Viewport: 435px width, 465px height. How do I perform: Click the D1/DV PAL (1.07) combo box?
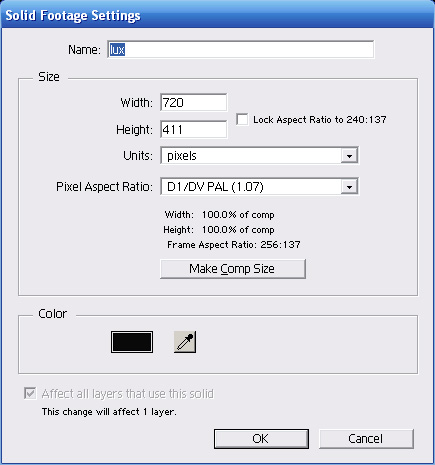259,186
